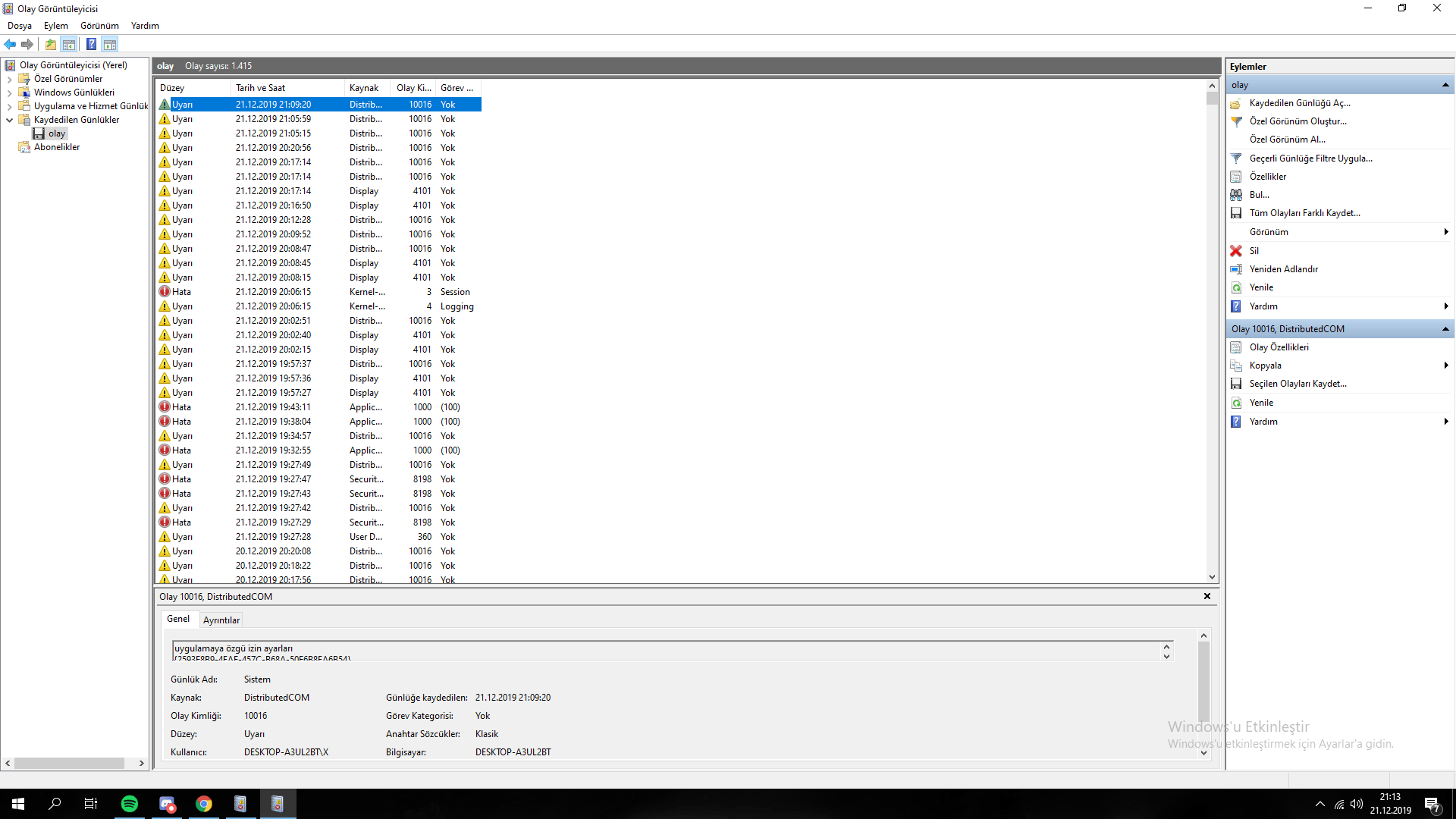The height and width of the screenshot is (819, 1456).
Task: Expand Görünüm submenu arrow in actions
Action: (1445, 232)
